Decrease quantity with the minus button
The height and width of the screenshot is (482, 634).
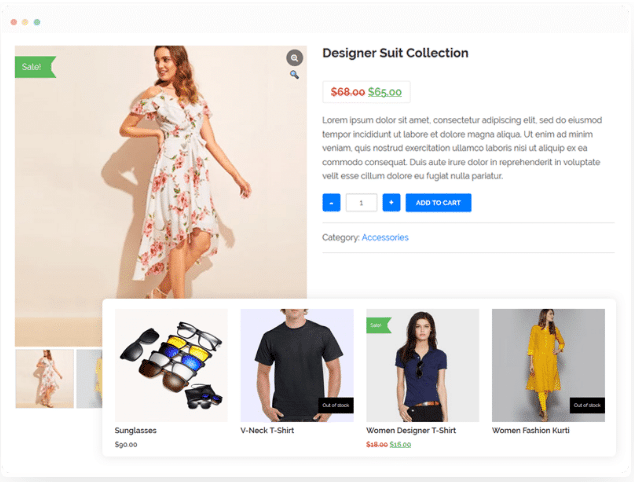(331, 203)
